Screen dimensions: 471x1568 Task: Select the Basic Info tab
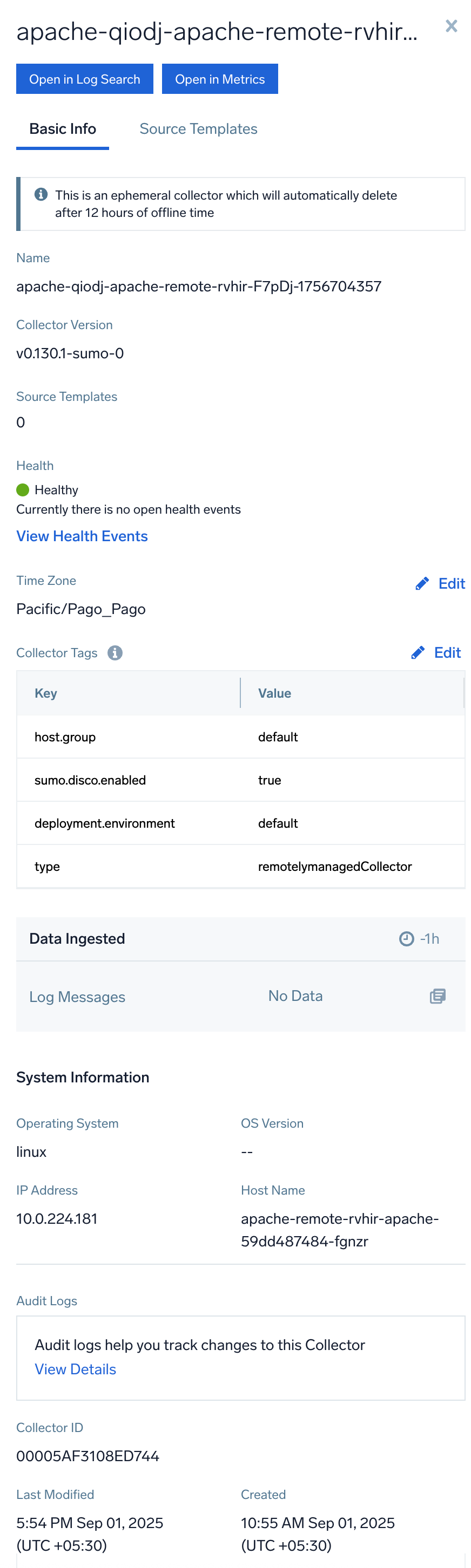pyautogui.click(x=62, y=128)
